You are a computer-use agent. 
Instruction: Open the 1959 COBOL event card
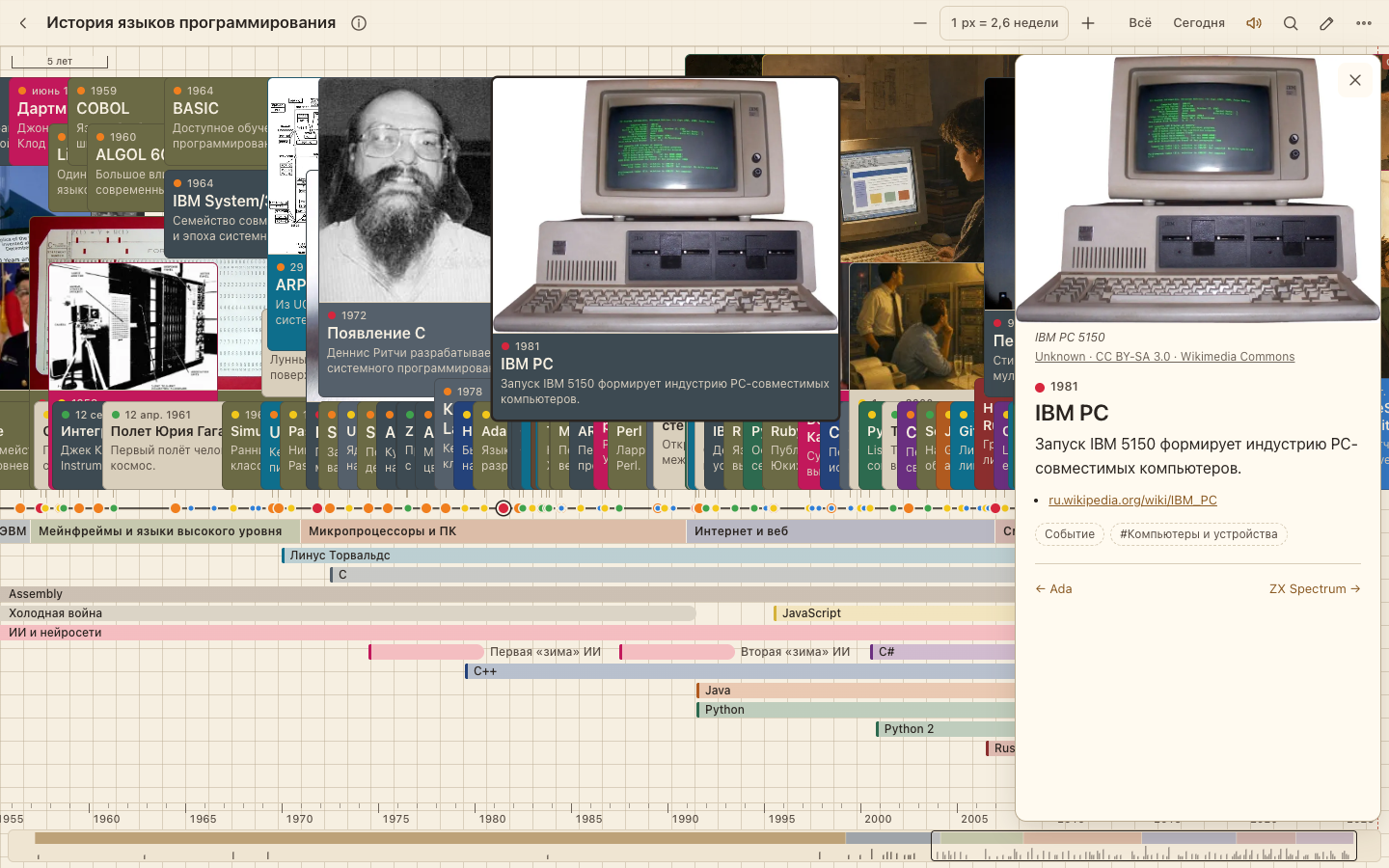click(x=116, y=100)
